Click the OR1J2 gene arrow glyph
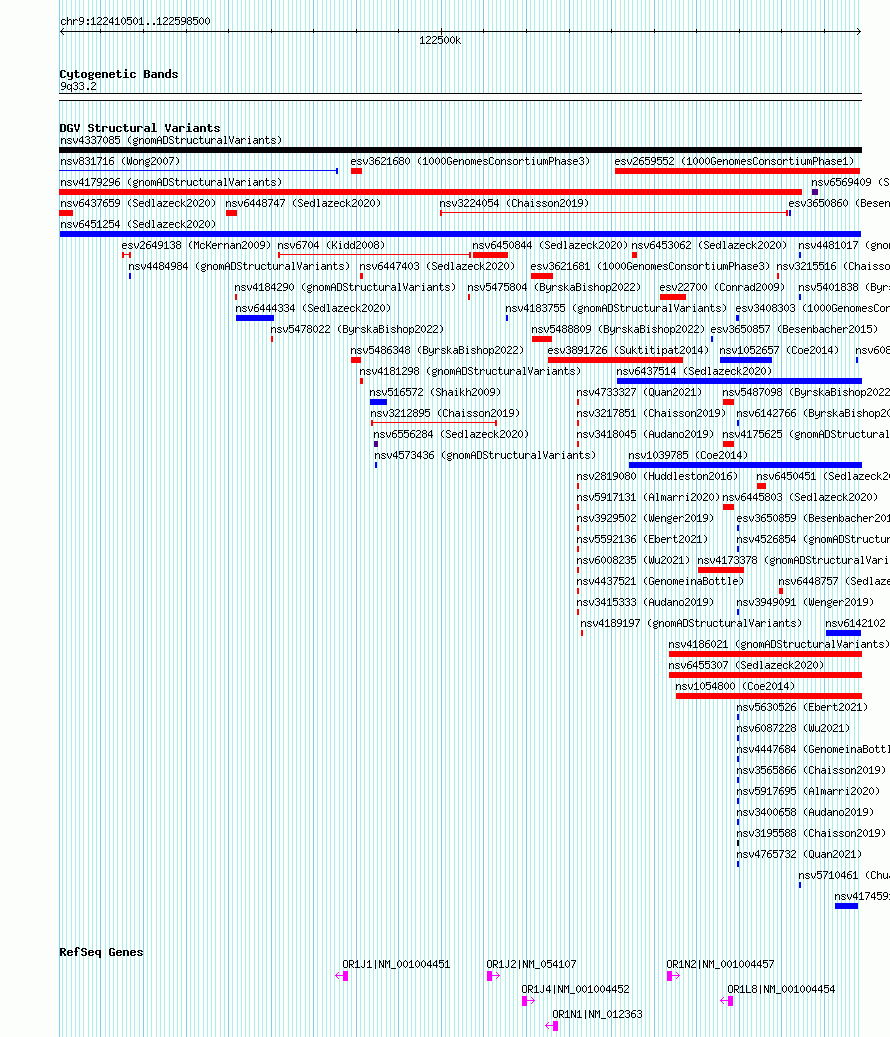 (493, 975)
